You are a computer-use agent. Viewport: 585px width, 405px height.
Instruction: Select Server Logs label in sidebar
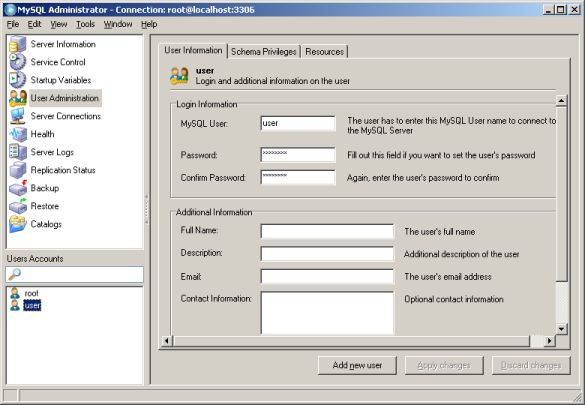[52, 152]
